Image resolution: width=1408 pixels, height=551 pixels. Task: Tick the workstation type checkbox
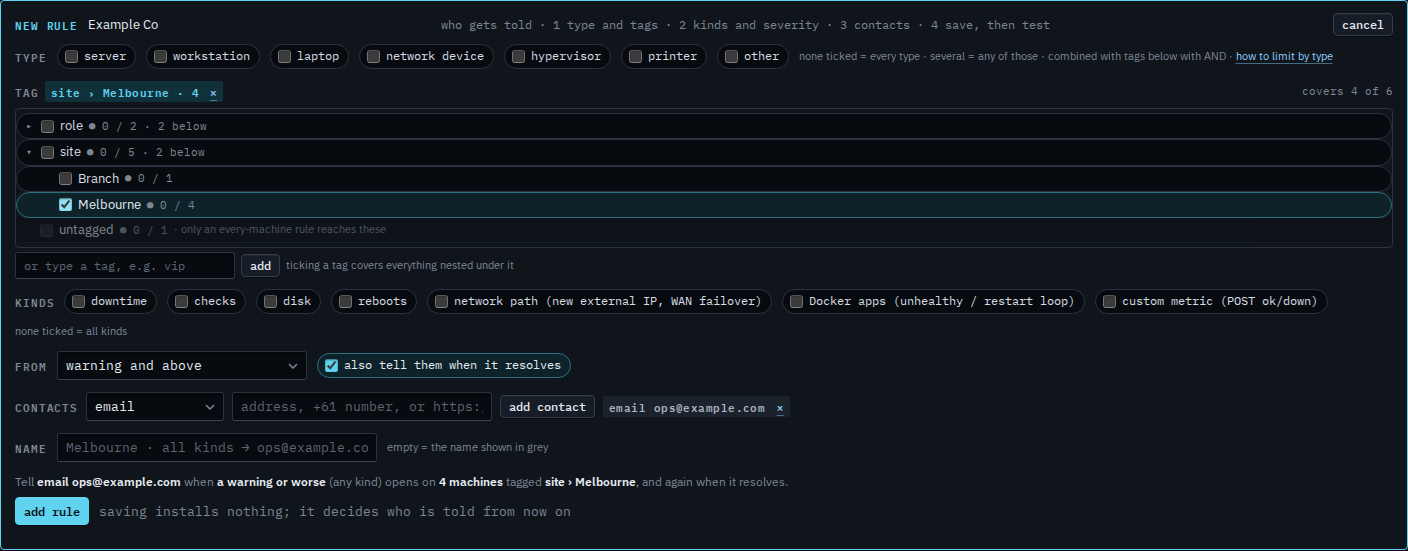(160, 56)
